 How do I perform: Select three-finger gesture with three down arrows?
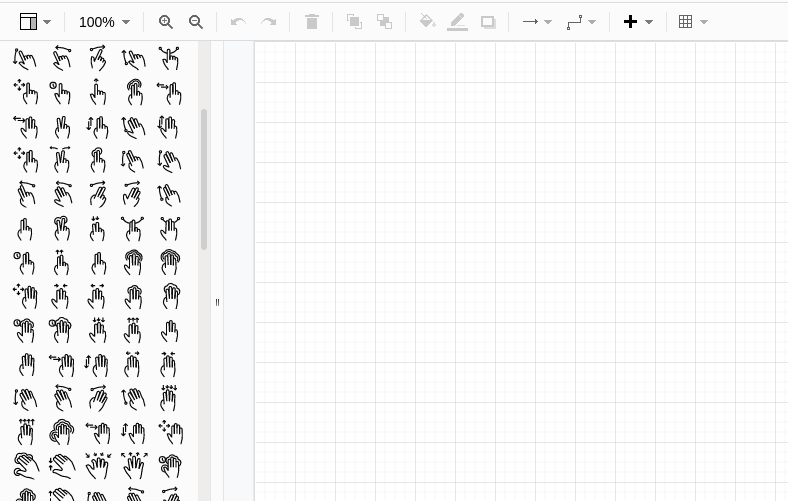97,330
